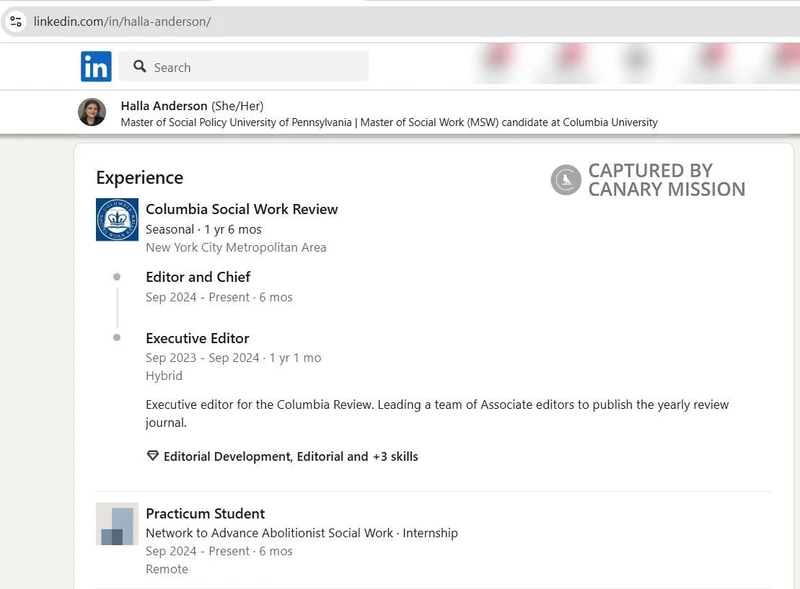This screenshot has width=800, height=589.
Task: Open the LinkedIn home logo
Action: tap(96, 66)
